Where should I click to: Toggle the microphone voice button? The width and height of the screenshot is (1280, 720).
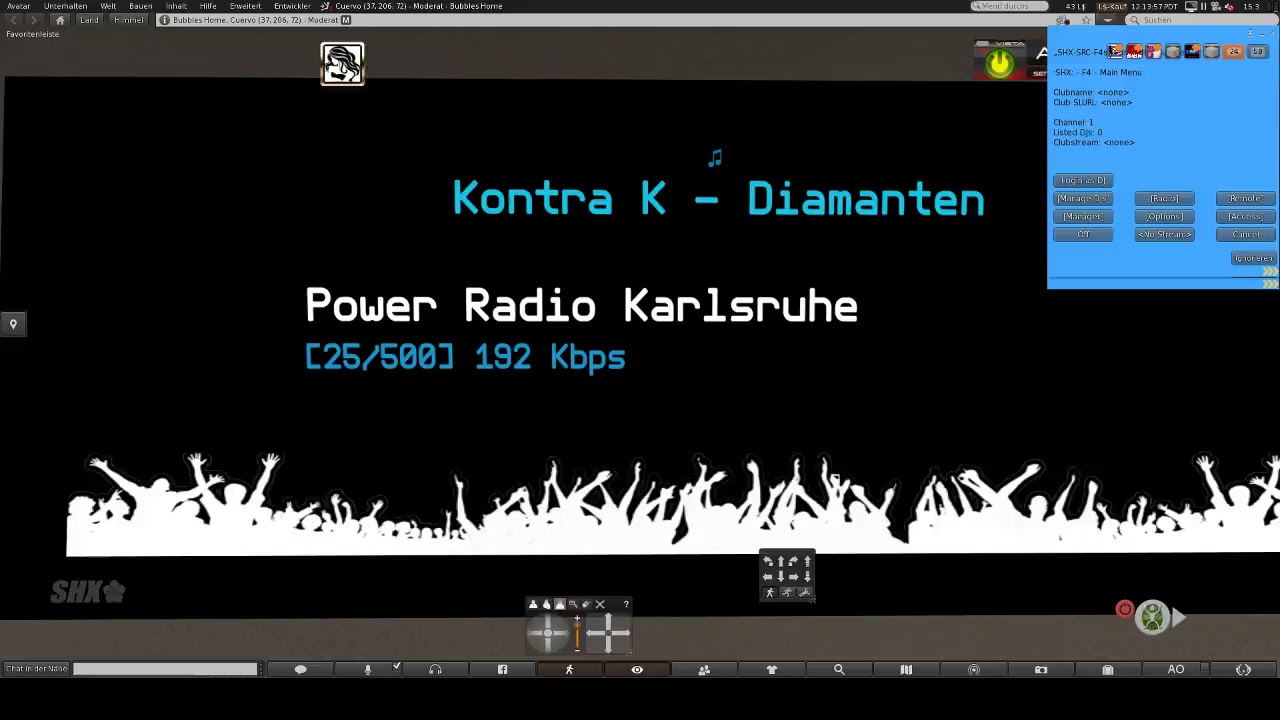(x=367, y=670)
